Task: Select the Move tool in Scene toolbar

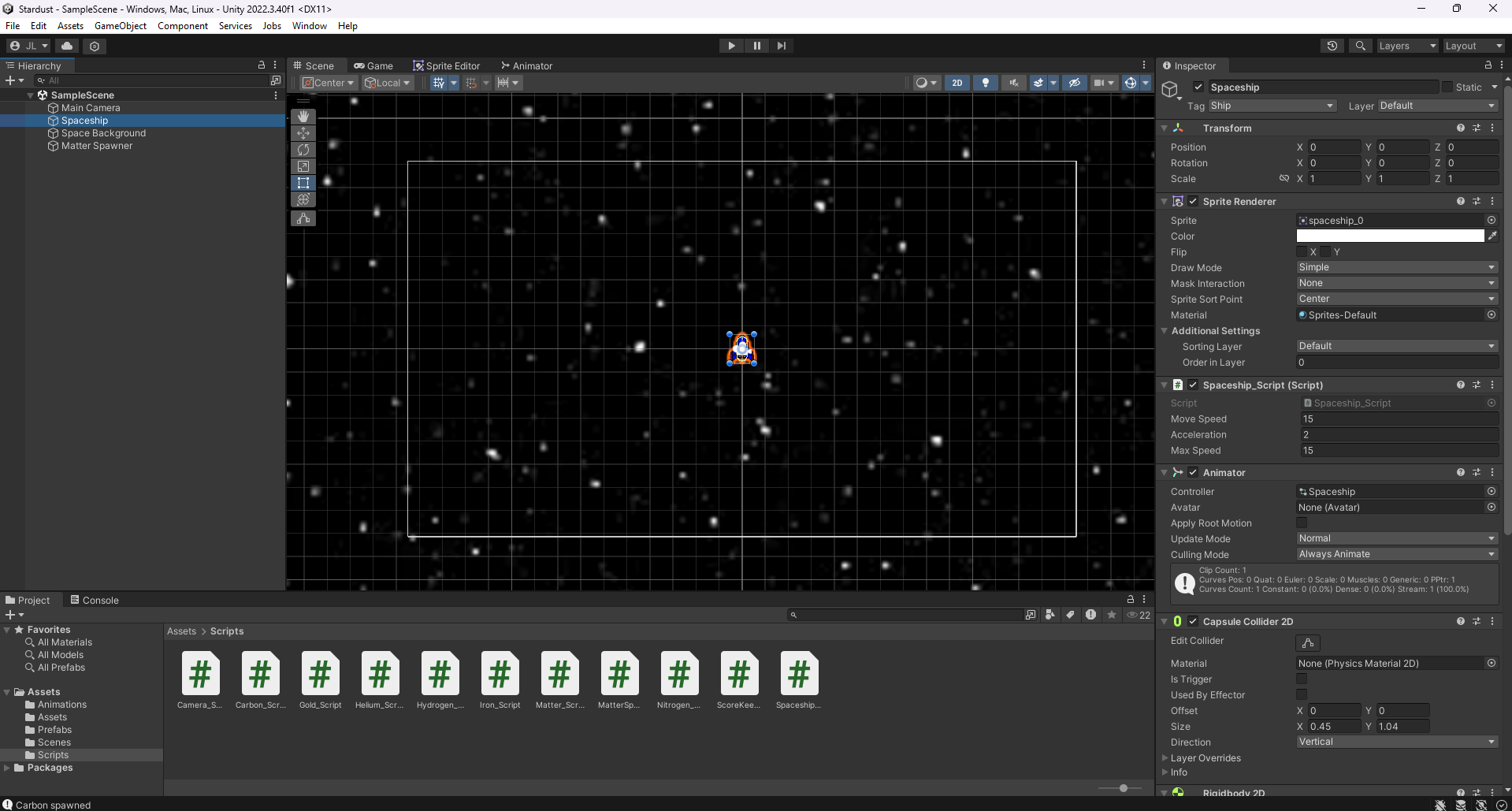Action: pyautogui.click(x=303, y=133)
